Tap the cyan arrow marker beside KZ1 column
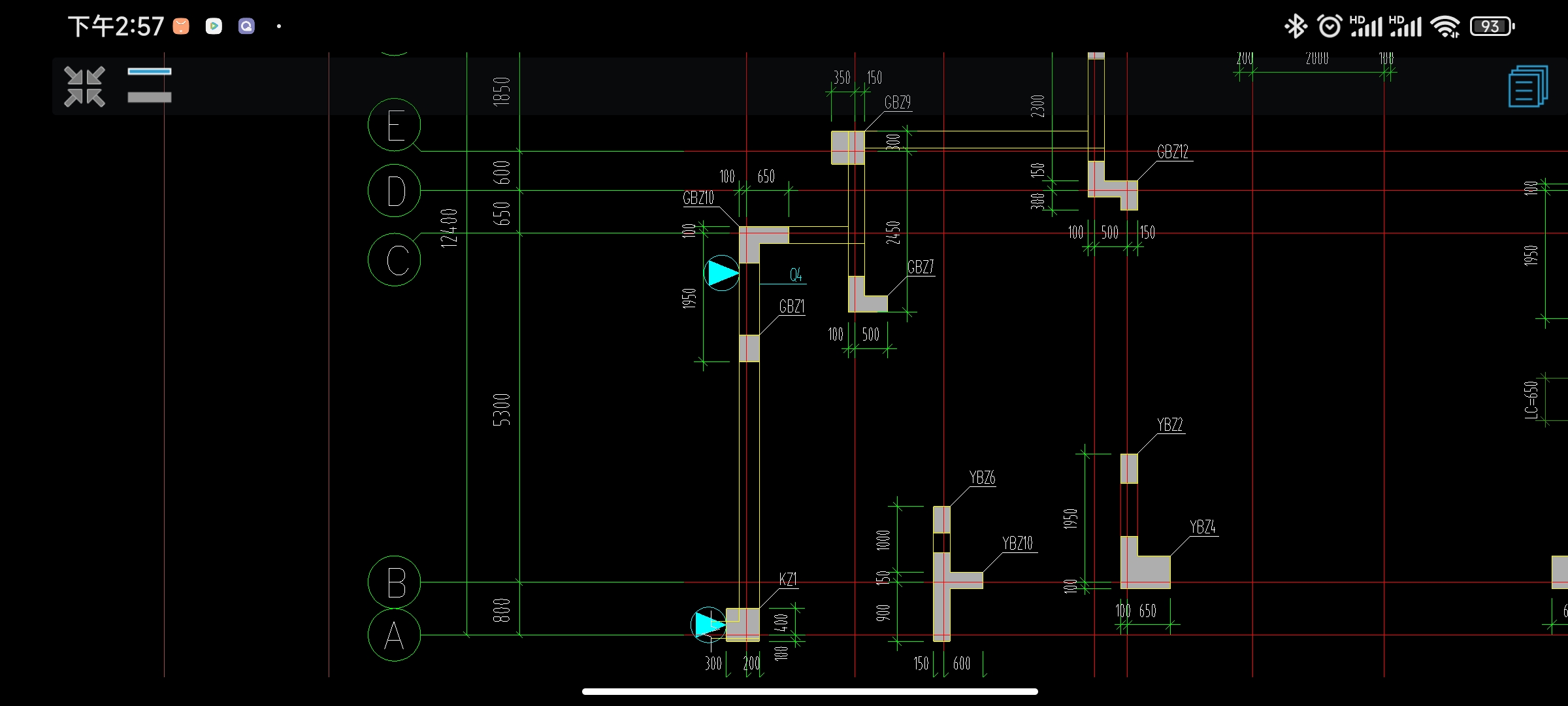Image resolution: width=1568 pixels, height=706 pixels. [x=708, y=624]
